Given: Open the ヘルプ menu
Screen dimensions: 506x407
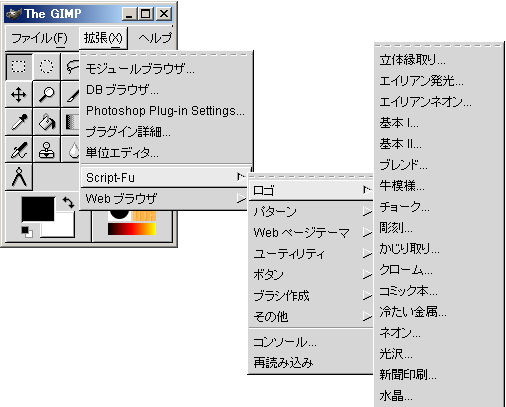Looking at the screenshot, I should tap(155, 38).
